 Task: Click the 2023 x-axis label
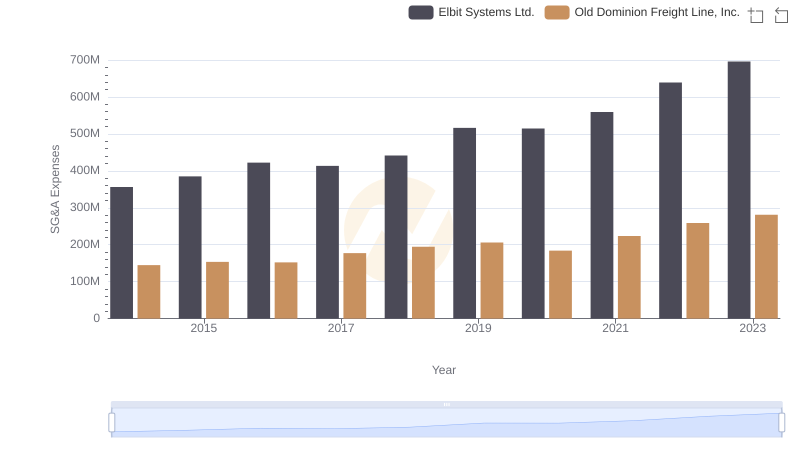coord(753,328)
